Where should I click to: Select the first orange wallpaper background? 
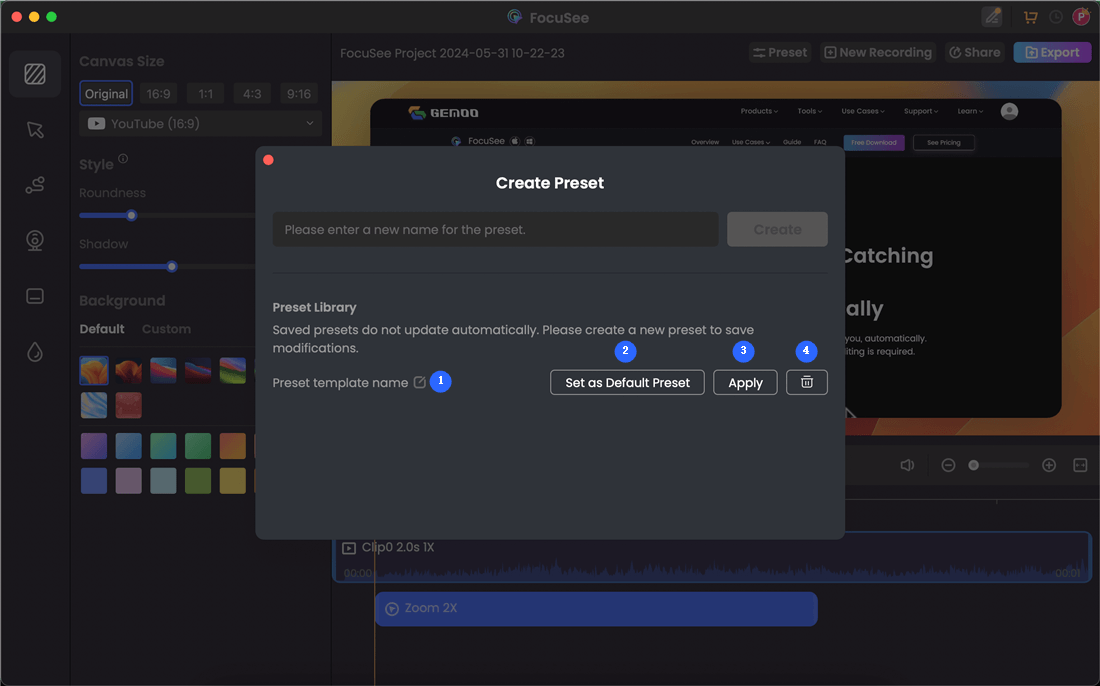[x=94, y=370]
